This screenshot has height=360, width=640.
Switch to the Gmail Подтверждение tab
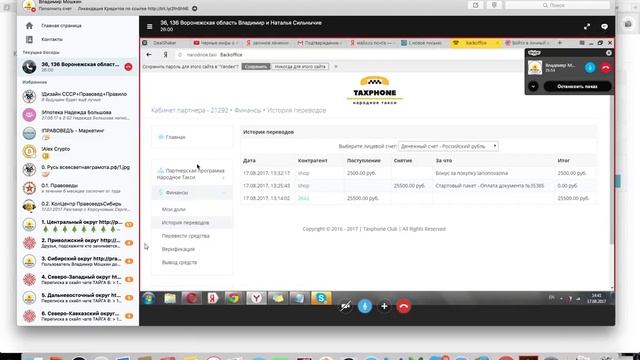(x=320, y=43)
